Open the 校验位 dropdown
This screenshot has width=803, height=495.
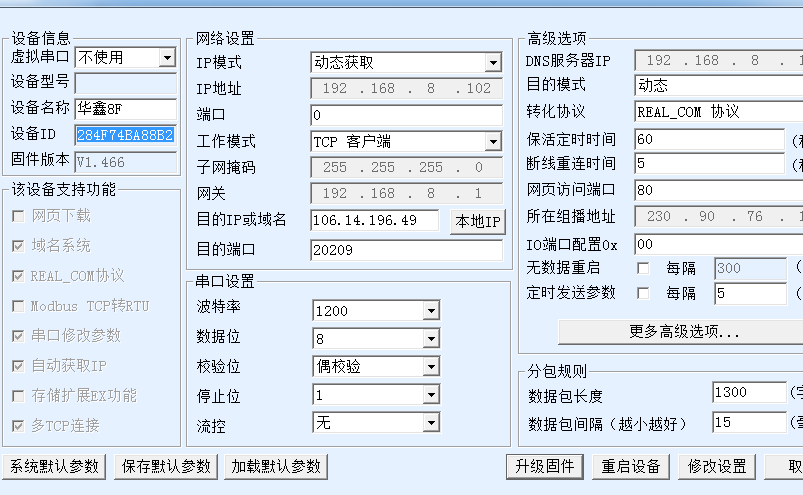431,367
